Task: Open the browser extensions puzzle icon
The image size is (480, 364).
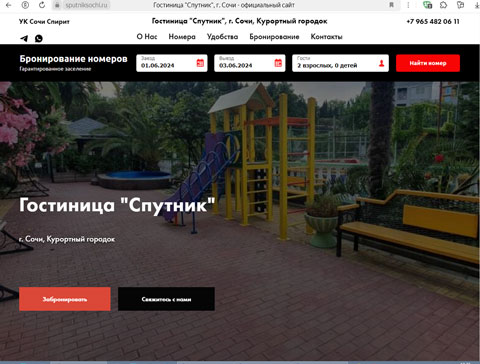Action: pos(443,5)
